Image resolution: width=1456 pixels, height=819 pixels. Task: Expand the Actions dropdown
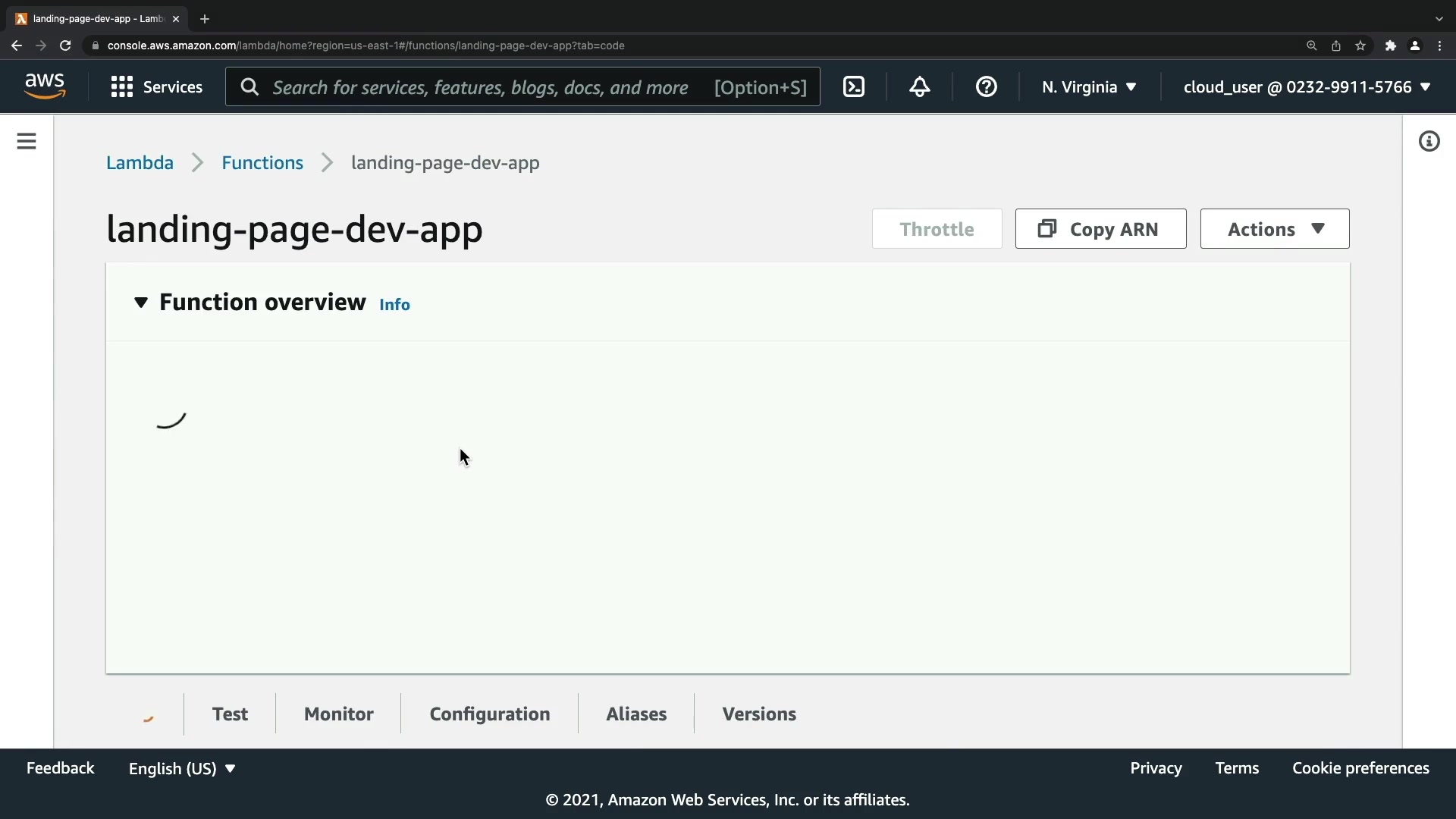coord(1274,229)
